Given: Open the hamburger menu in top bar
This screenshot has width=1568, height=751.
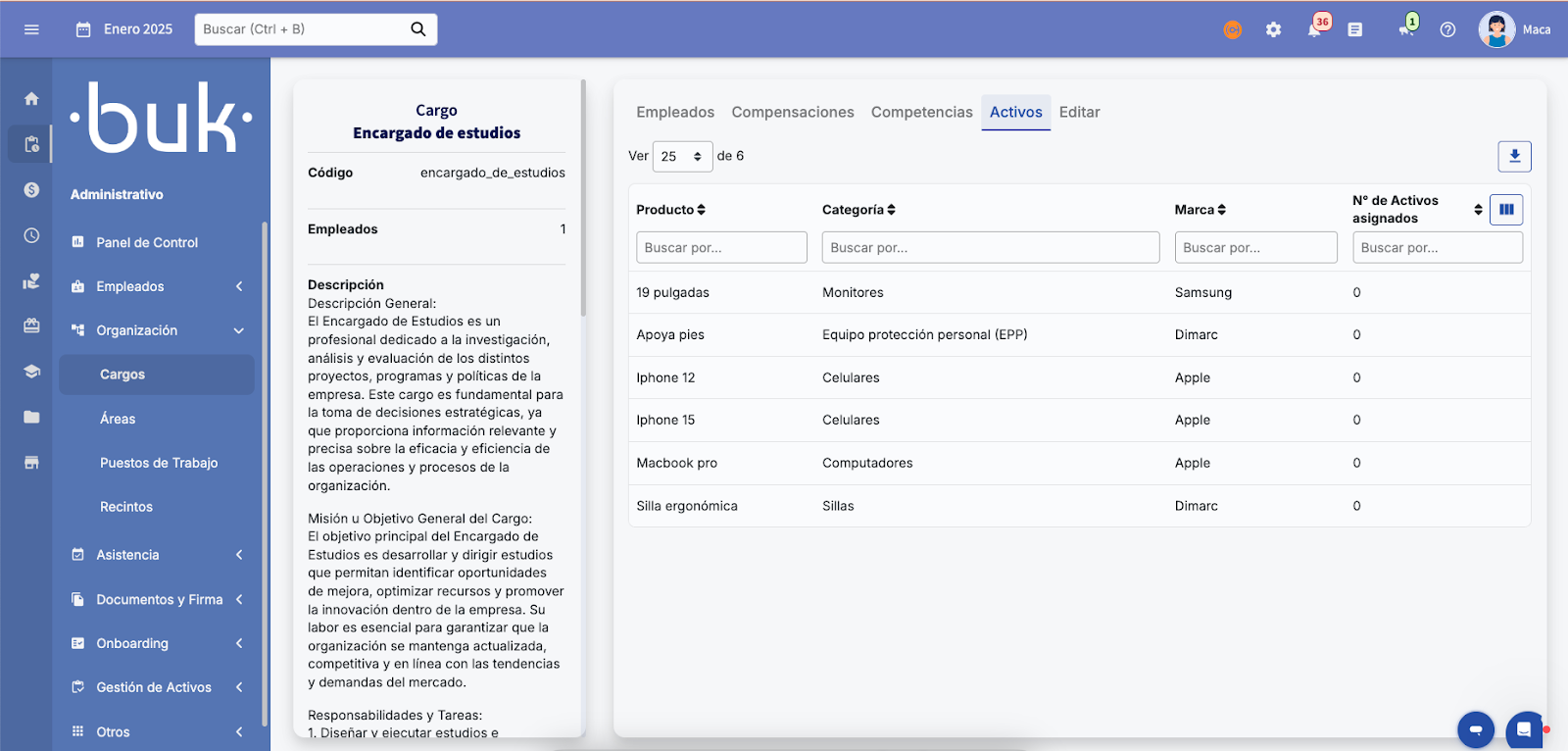Looking at the screenshot, I should tap(31, 29).
